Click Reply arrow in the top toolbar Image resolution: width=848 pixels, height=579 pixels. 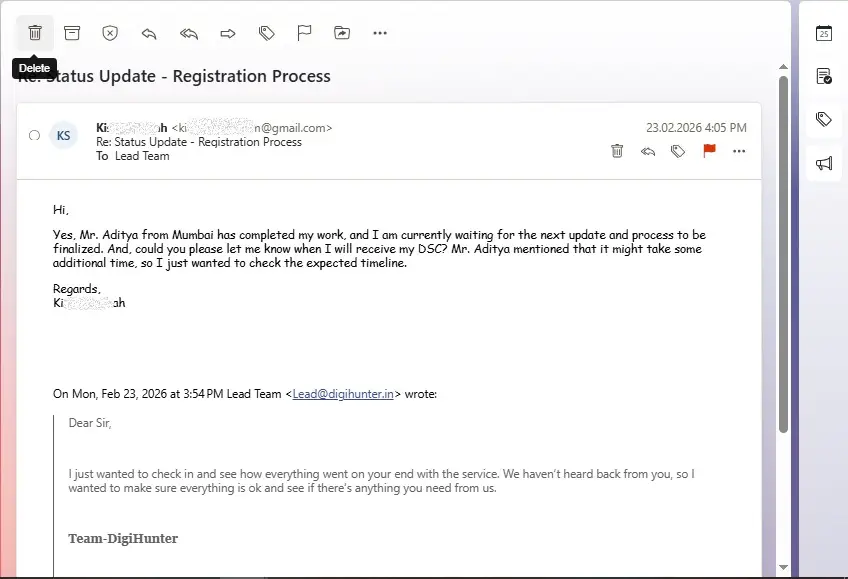(149, 33)
